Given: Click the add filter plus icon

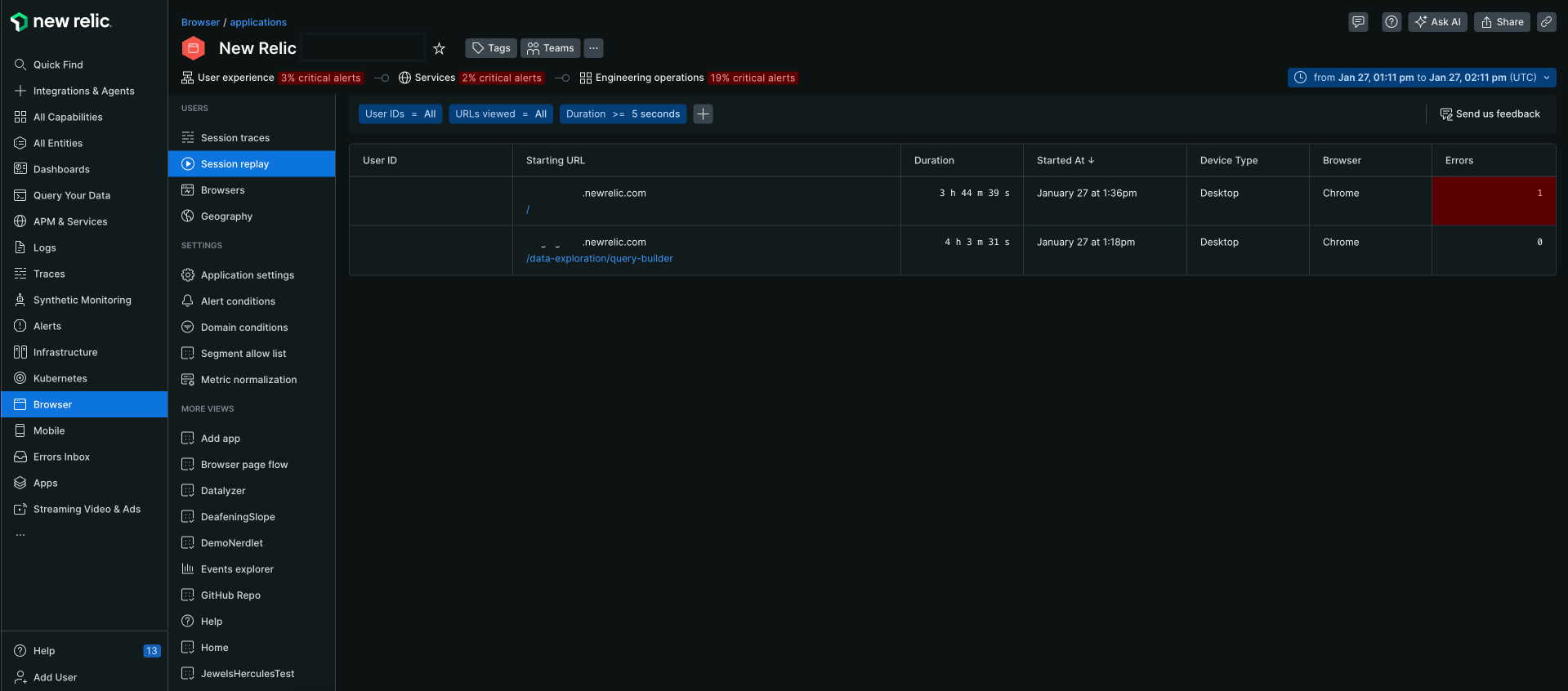Looking at the screenshot, I should (x=703, y=114).
